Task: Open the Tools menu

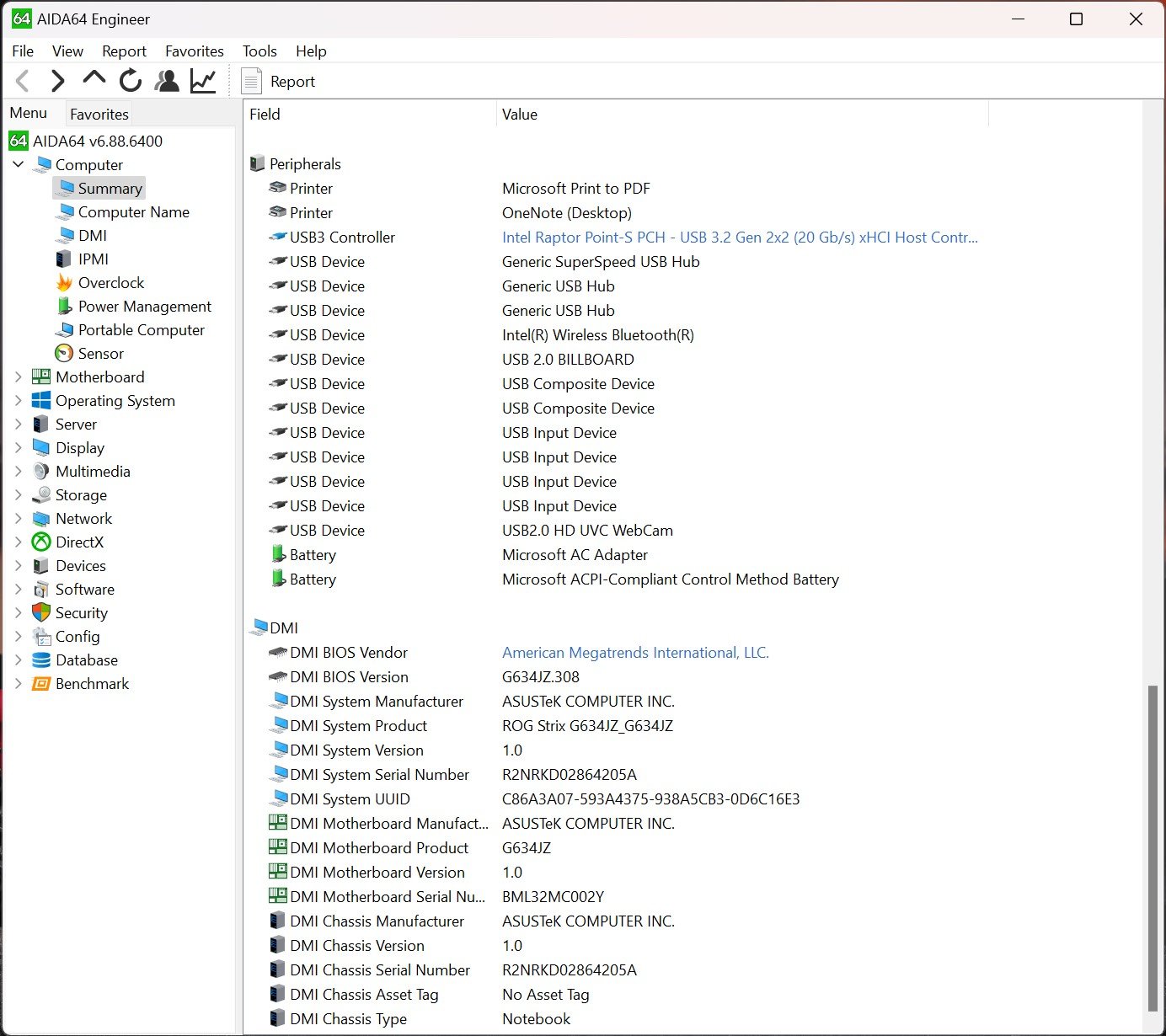Action: (259, 51)
